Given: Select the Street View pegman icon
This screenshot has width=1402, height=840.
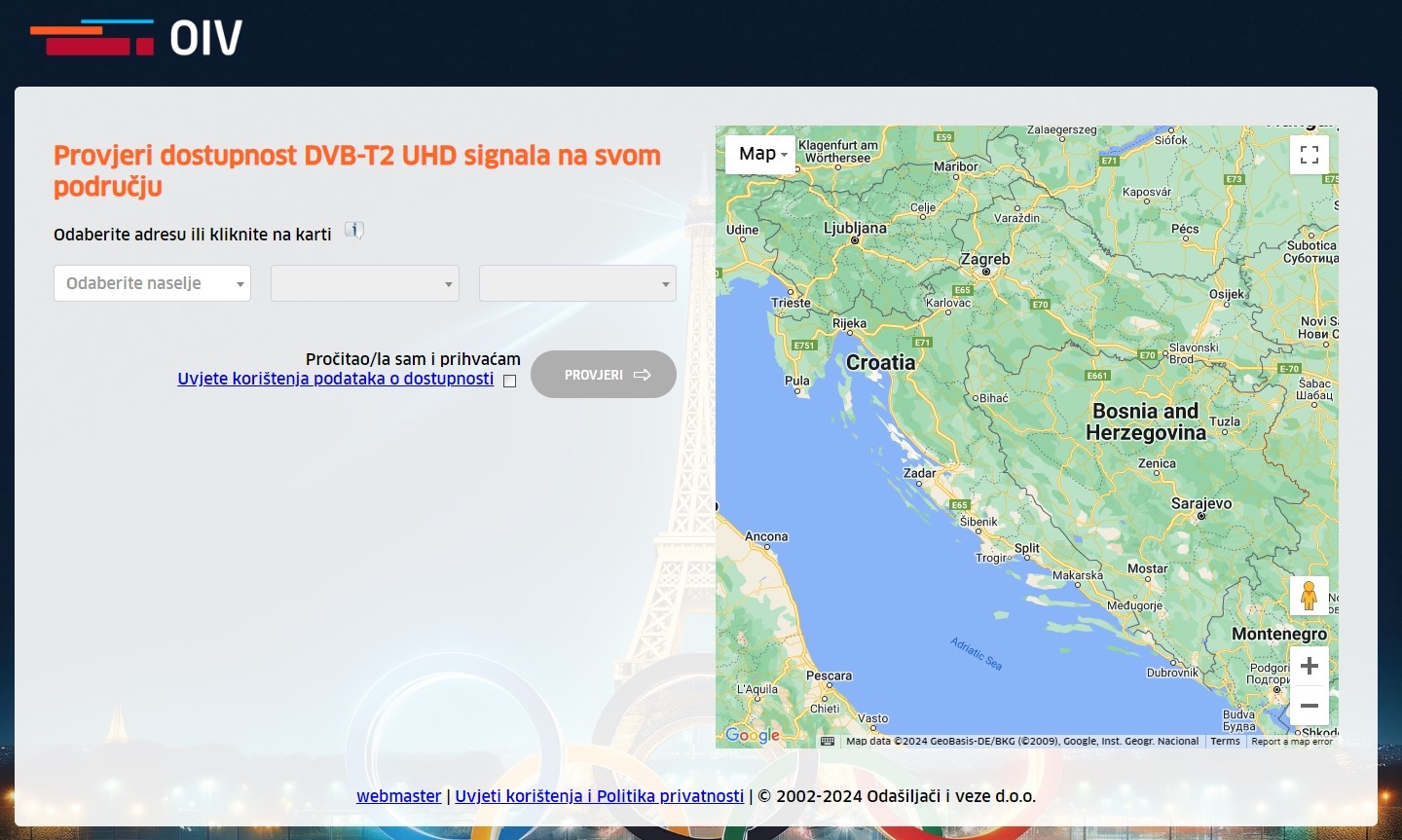Looking at the screenshot, I should click(x=1310, y=596).
